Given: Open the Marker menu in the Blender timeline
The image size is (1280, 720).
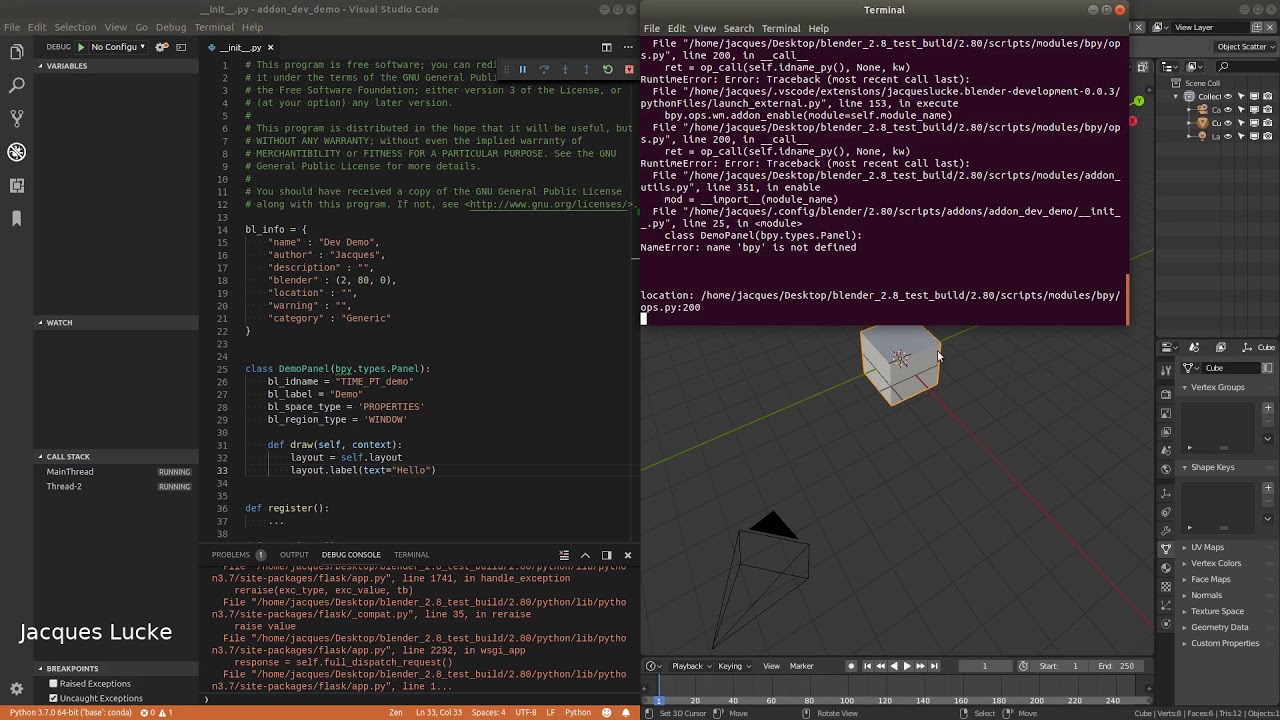Looking at the screenshot, I should (x=801, y=666).
